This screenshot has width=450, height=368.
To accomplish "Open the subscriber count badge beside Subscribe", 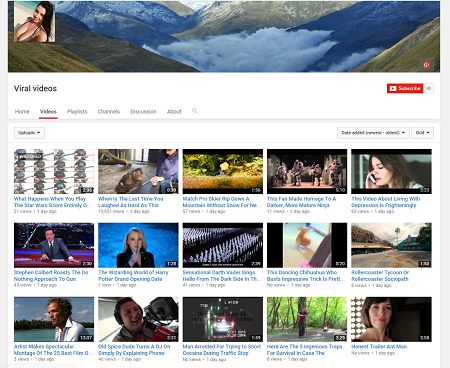I will point(429,88).
